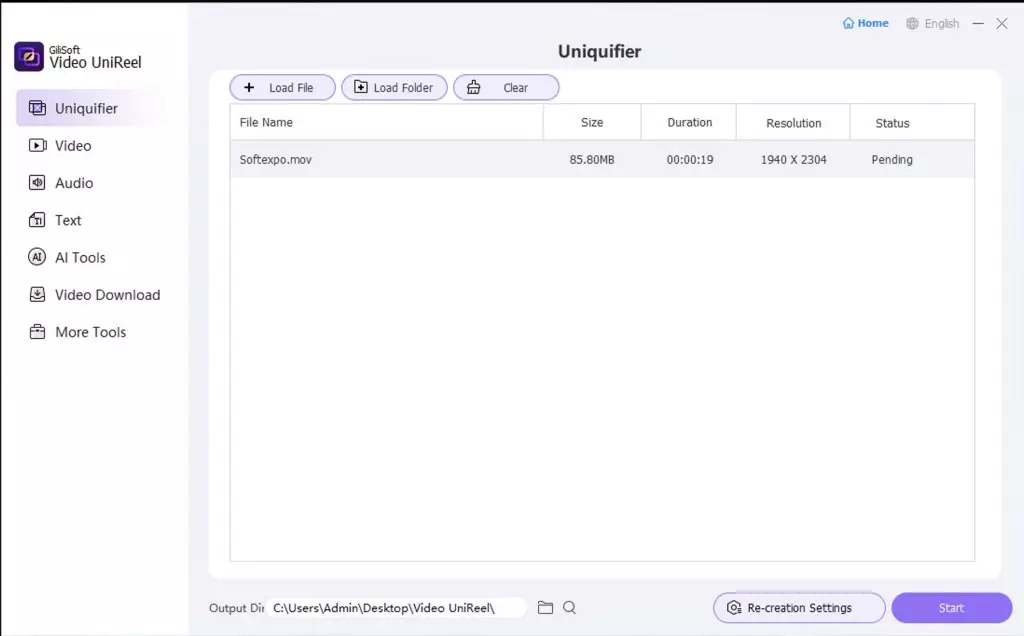This screenshot has width=1024, height=636.
Task: Click the GiliSoft Video UniReel logo
Action: coord(27,57)
